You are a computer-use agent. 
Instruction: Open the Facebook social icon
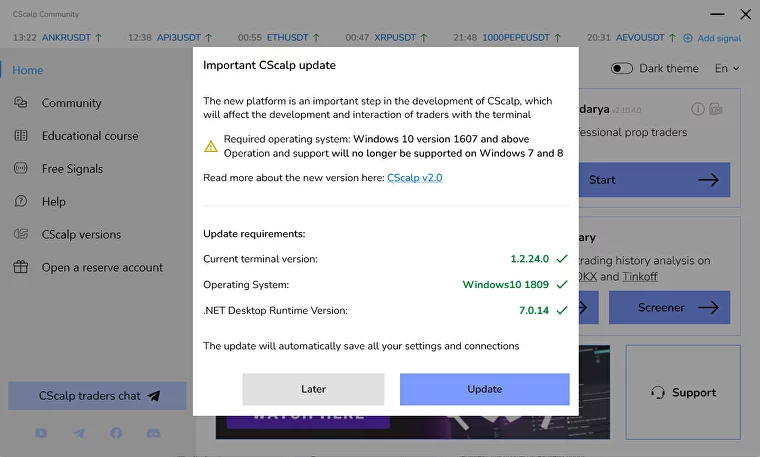pos(116,433)
